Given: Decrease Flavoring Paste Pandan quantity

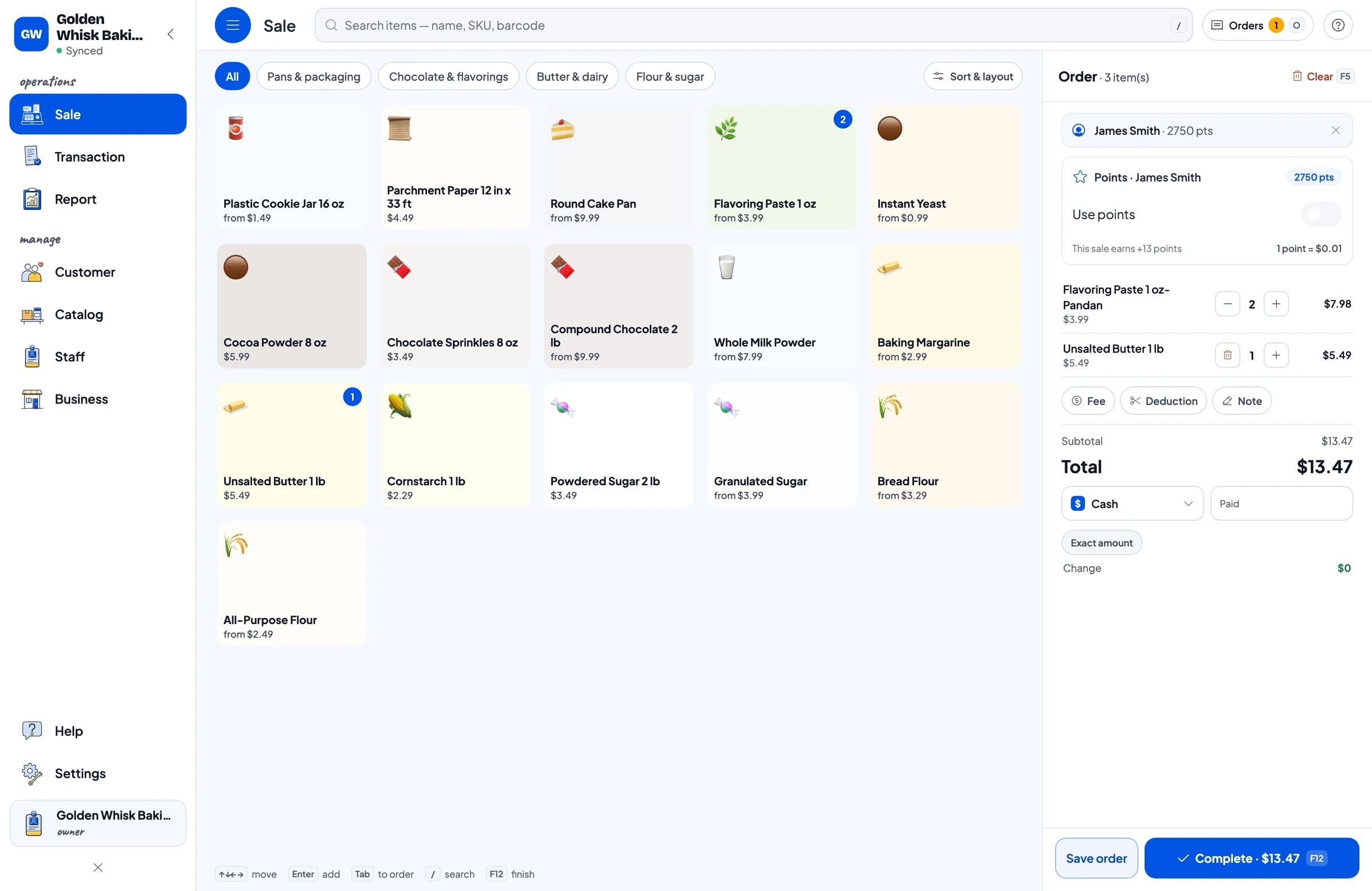Looking at the screenshot, I should pyautogui.click(x=1227, y=303).
